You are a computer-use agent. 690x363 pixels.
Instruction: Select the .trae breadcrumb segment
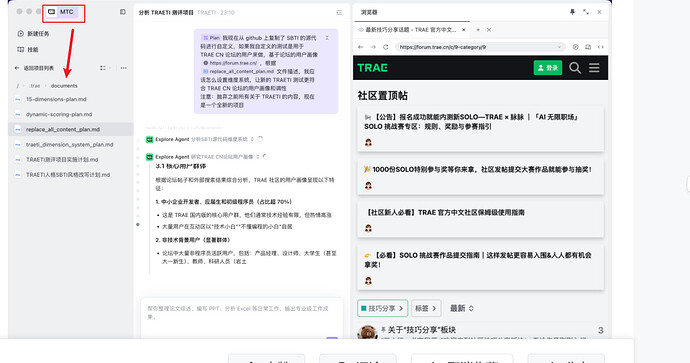(x=35, y=86)
